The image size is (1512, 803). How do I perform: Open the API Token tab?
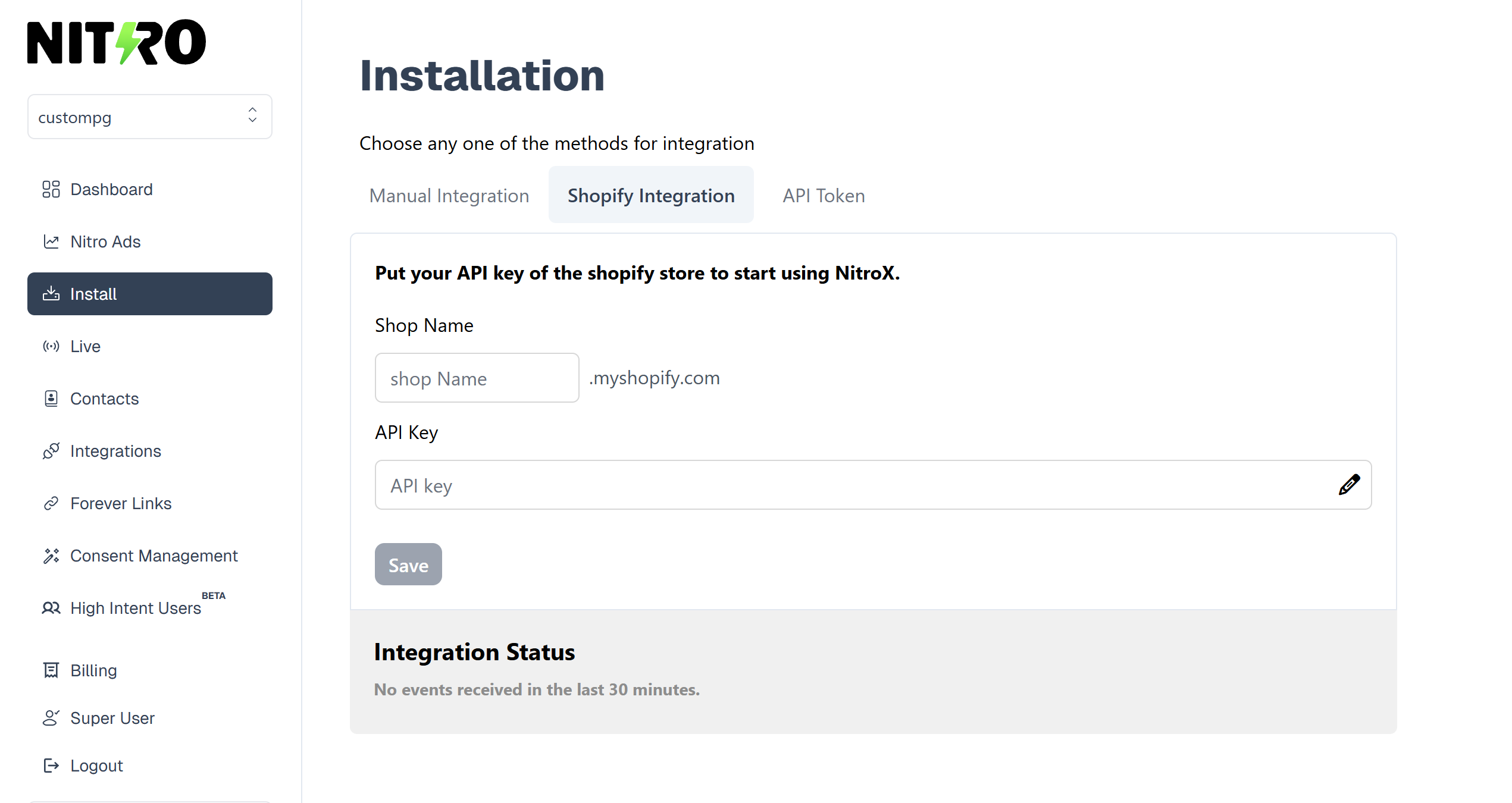pyautogui.click(x=824, y=195)
